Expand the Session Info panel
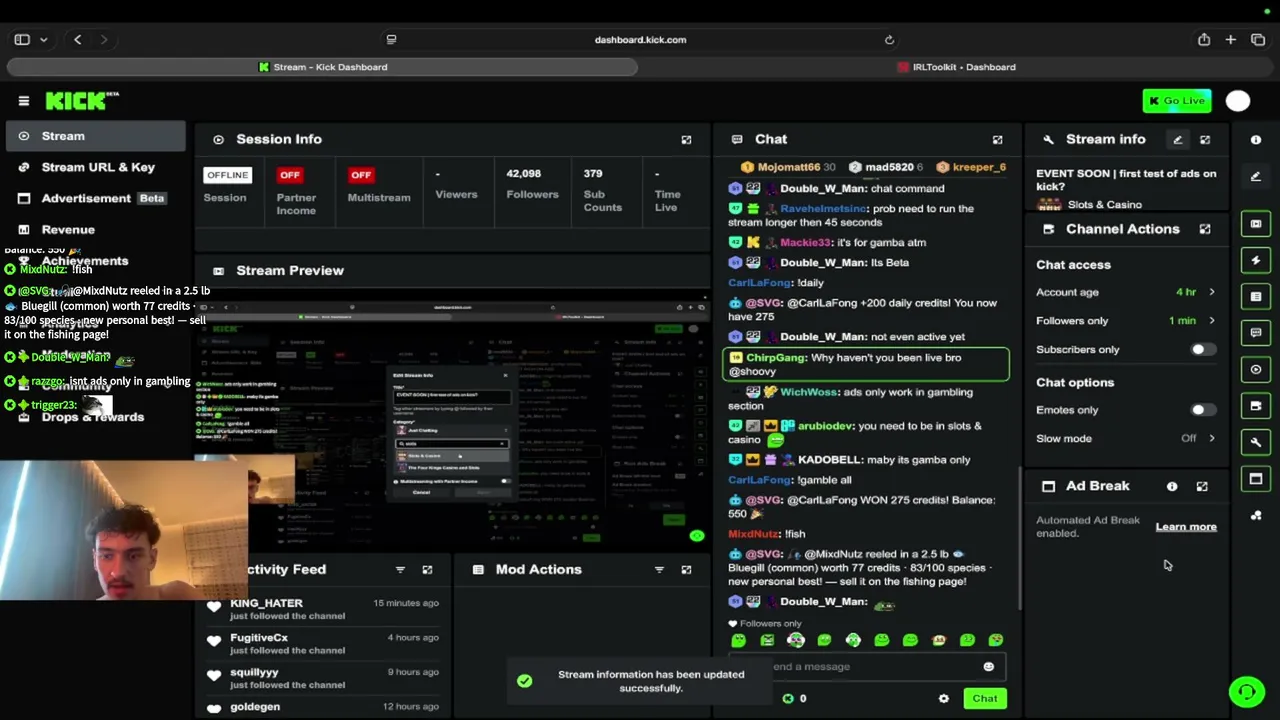Screen dimensions: 1280x720 click(x=686, y=140)
